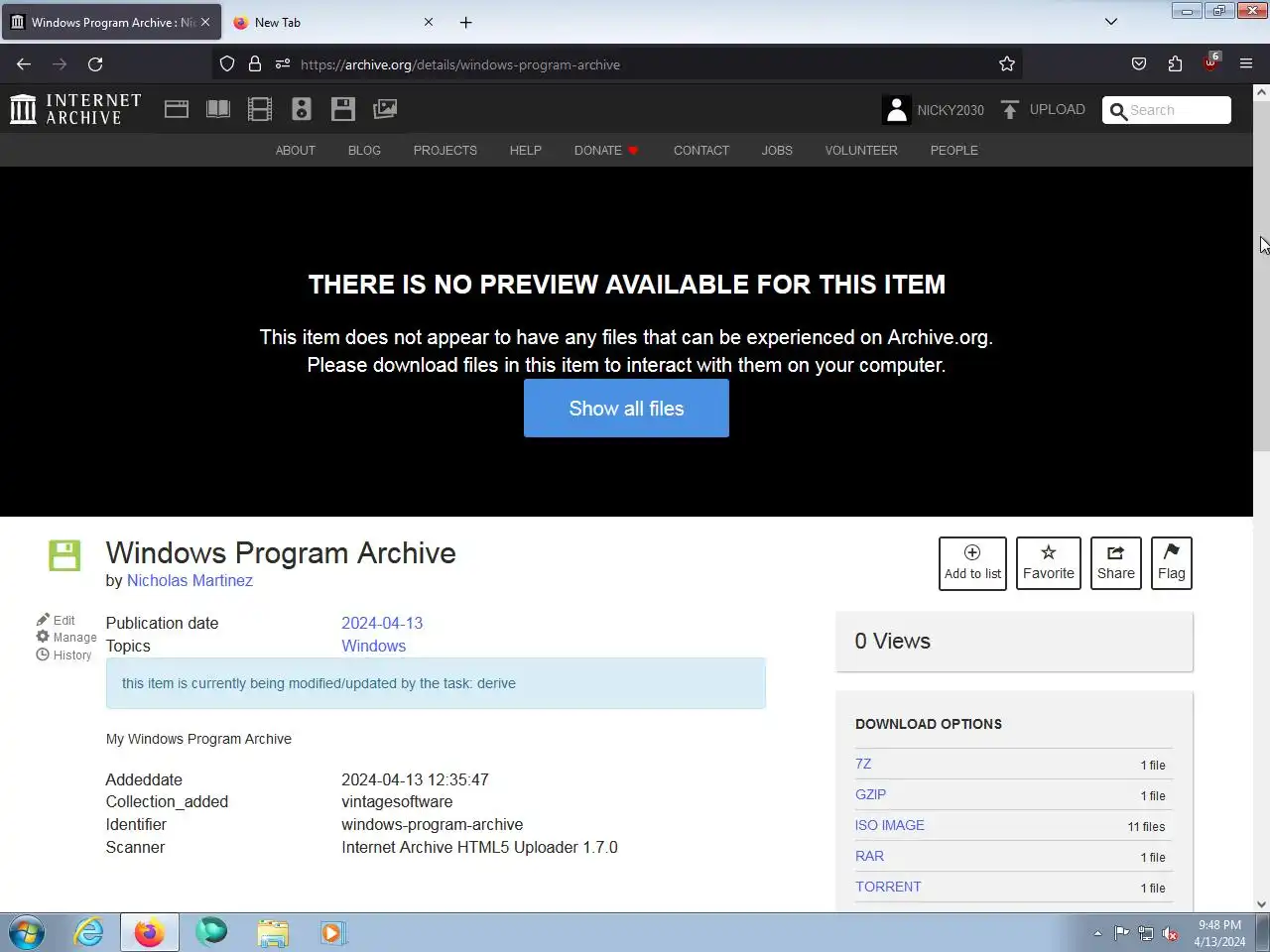This screenshot has width=1270, height=952.
Task: Open VOLUNTEER menu item
Action: click(861, 151)
